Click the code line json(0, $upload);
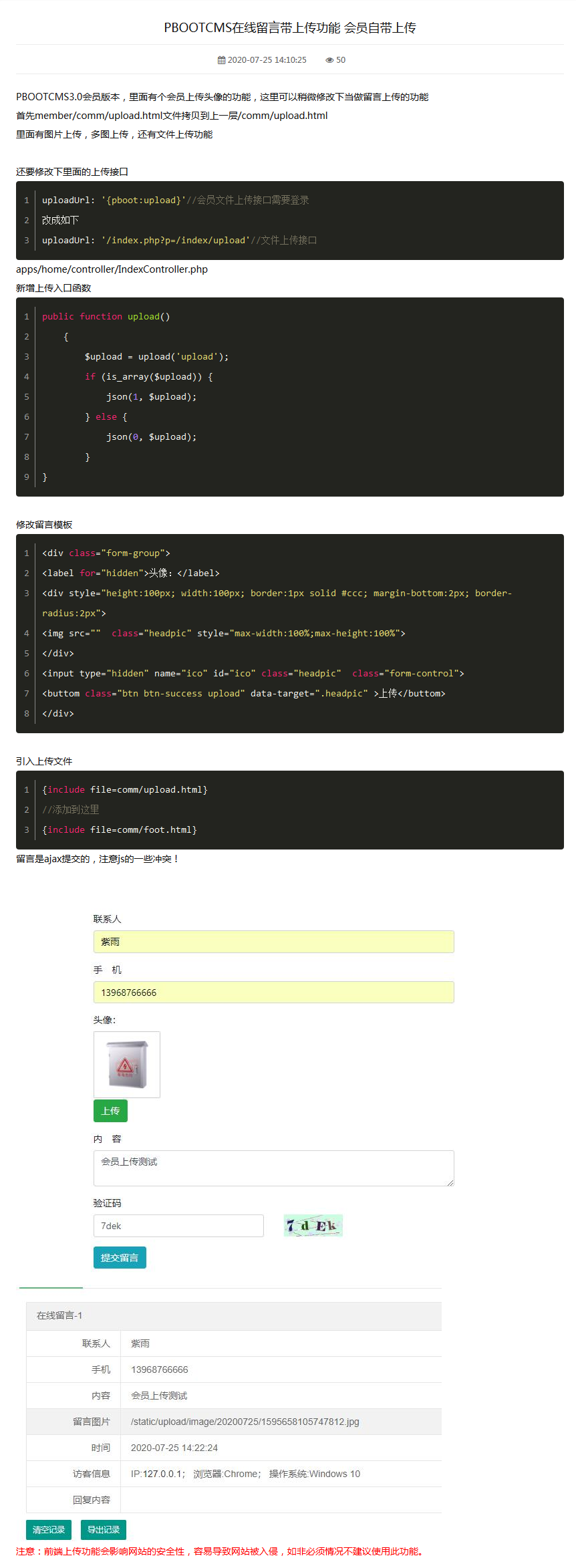Image resolution: width=576 pixels, height=1568 pixels. pyautogui.click(x=151, y=436)
